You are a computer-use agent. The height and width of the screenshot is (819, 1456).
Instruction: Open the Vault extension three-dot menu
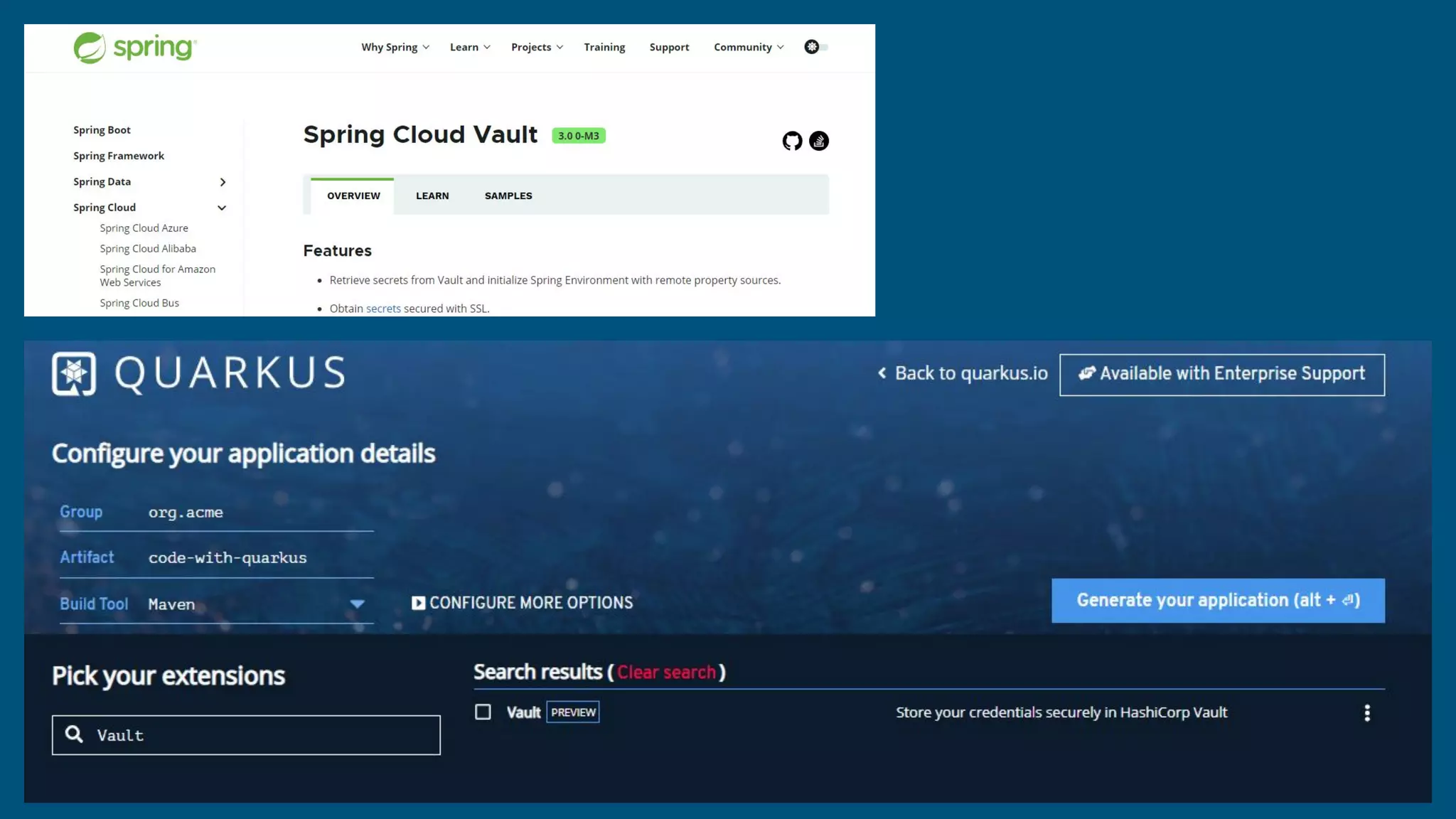1366,713
